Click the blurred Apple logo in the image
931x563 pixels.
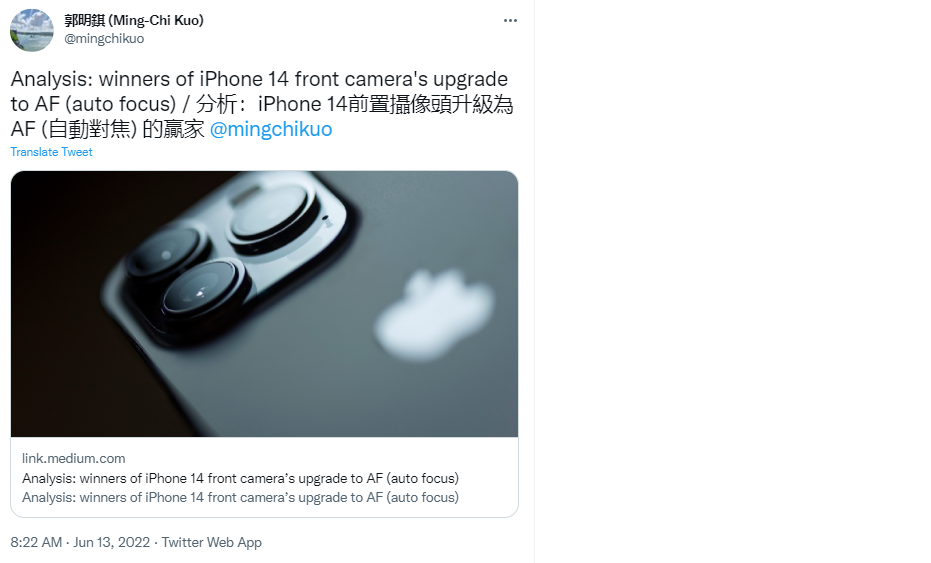435,314
